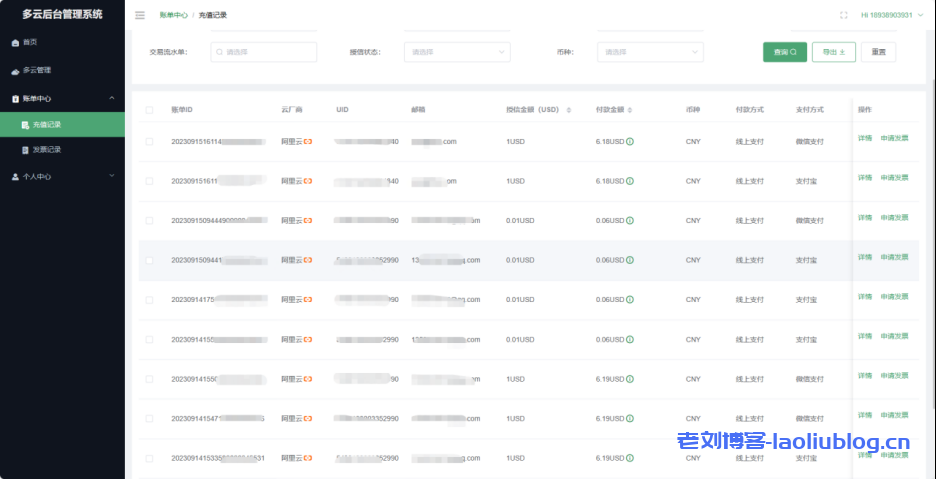Screen dimensions: 936x479
Task: Click the Aliyun link icon in first row
Action: tap(308, 142)
